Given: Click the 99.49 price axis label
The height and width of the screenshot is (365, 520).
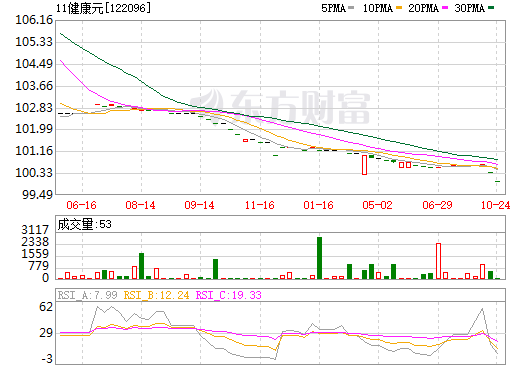Looking at the screenshot, I should (x=37, y=194).
